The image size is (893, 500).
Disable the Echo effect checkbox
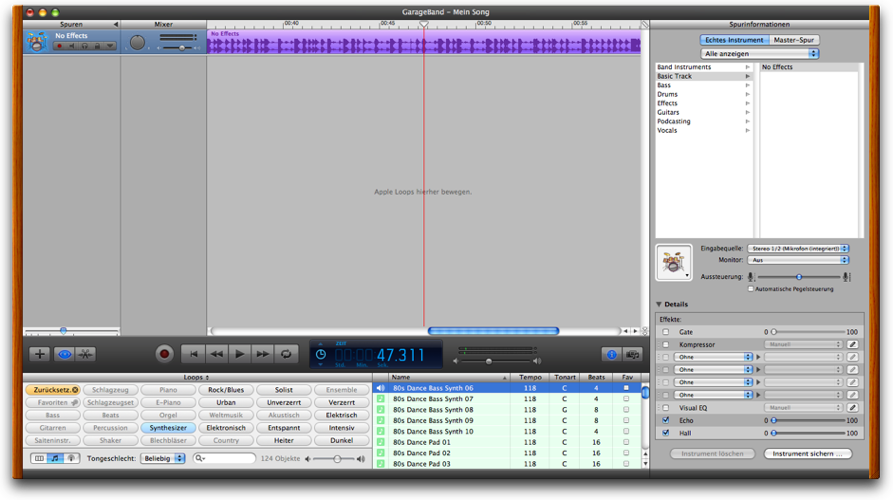pyautogui.click(x=666, y=420)
